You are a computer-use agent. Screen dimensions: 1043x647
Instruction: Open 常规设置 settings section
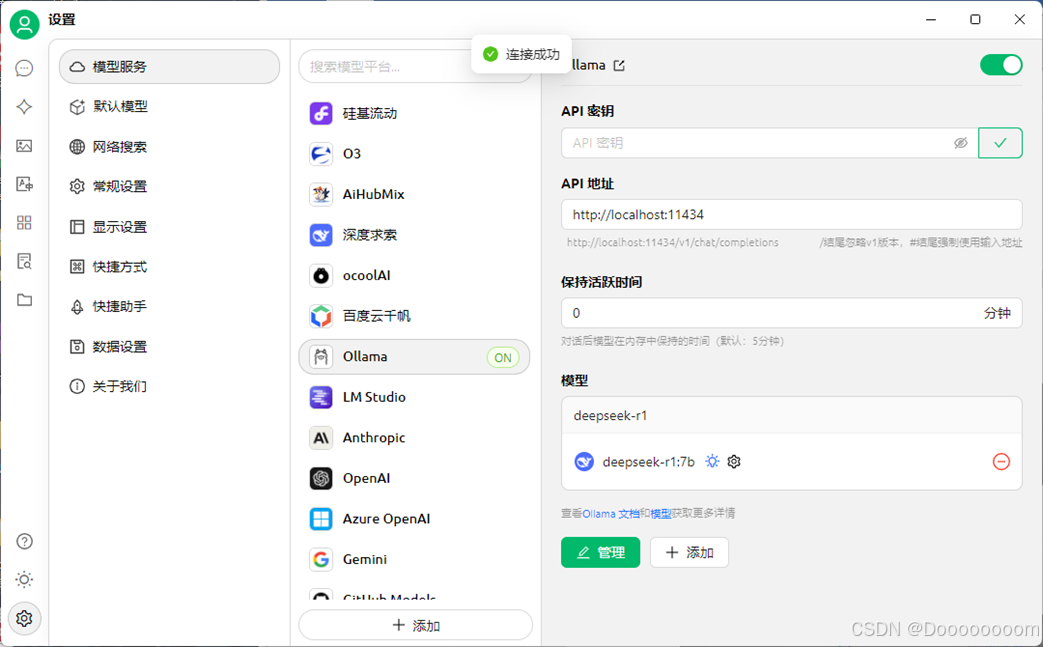point(170,186)
